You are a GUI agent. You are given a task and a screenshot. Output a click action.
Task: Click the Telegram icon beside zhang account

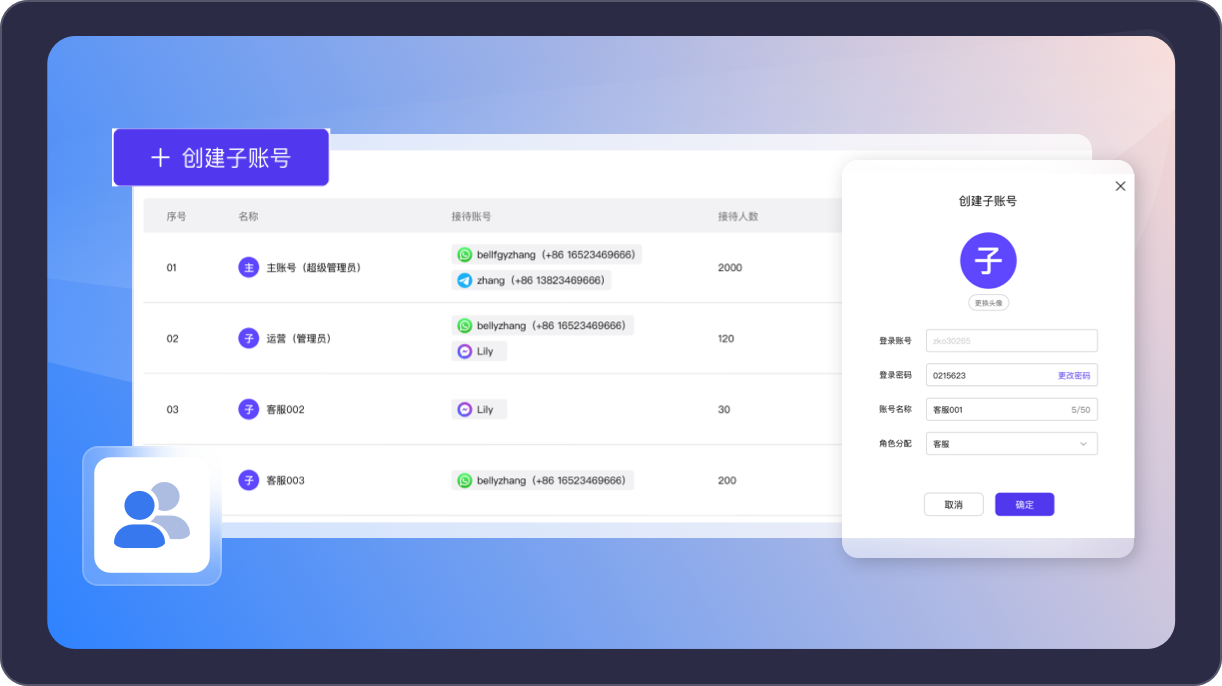pos(464,281)
